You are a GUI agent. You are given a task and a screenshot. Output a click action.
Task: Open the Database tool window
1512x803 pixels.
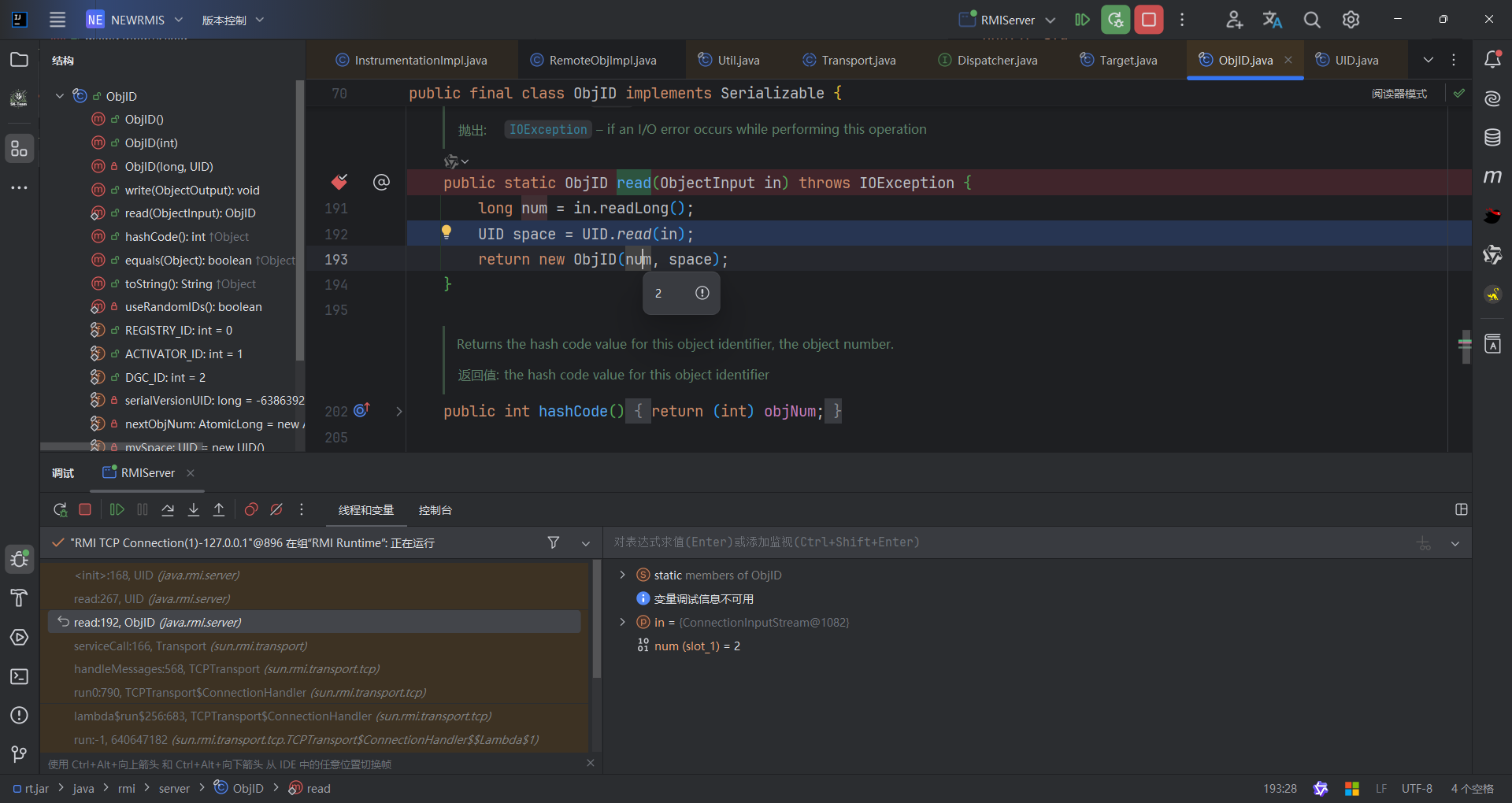[x=1492, y=138]
